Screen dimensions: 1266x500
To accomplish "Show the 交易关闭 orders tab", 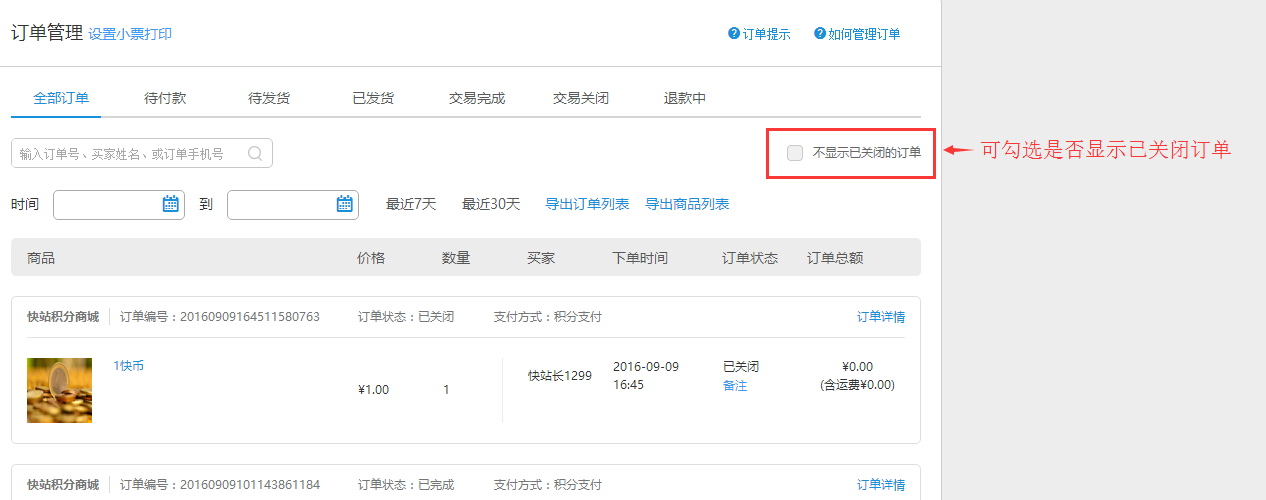I will pos(581,98).
